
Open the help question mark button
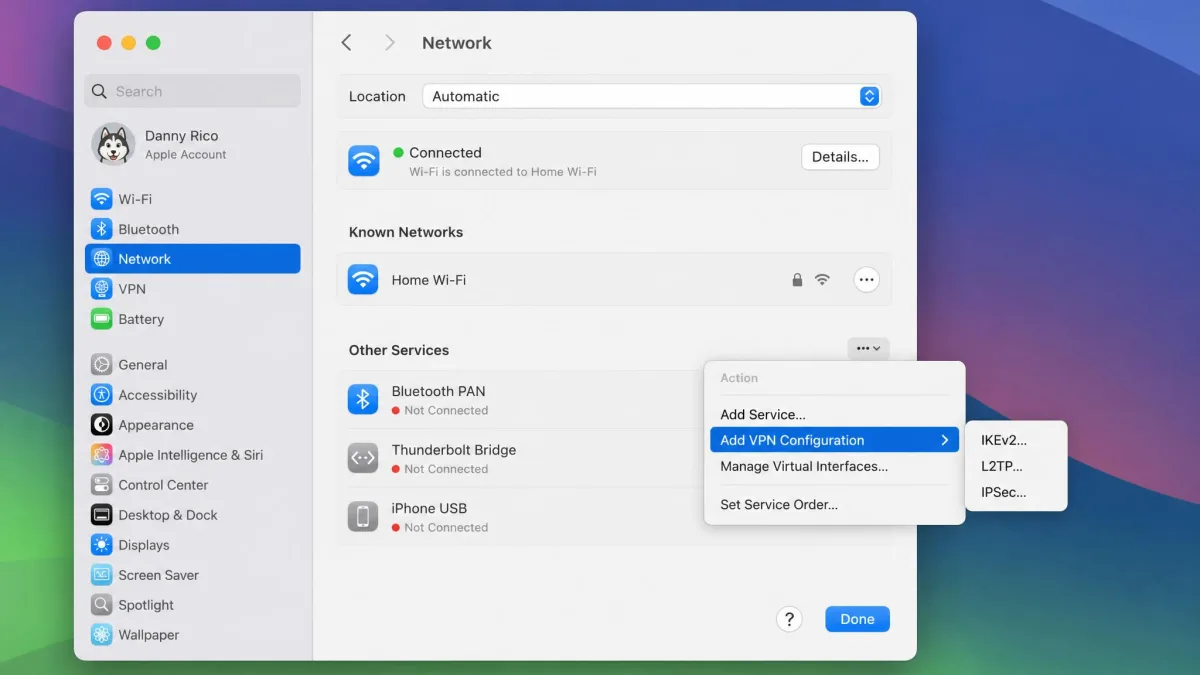coord(789,619)
